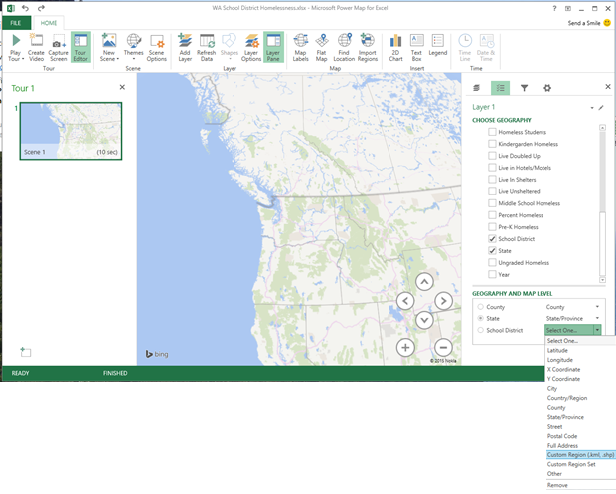616x494 pixels.
Task: Click Send a Smile feedback link
Action: 582,22
